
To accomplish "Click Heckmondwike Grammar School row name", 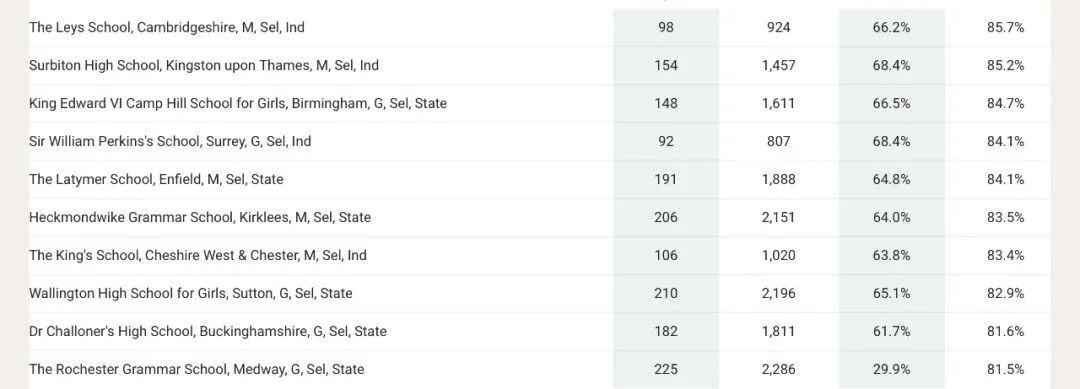I will pos(200,217).
